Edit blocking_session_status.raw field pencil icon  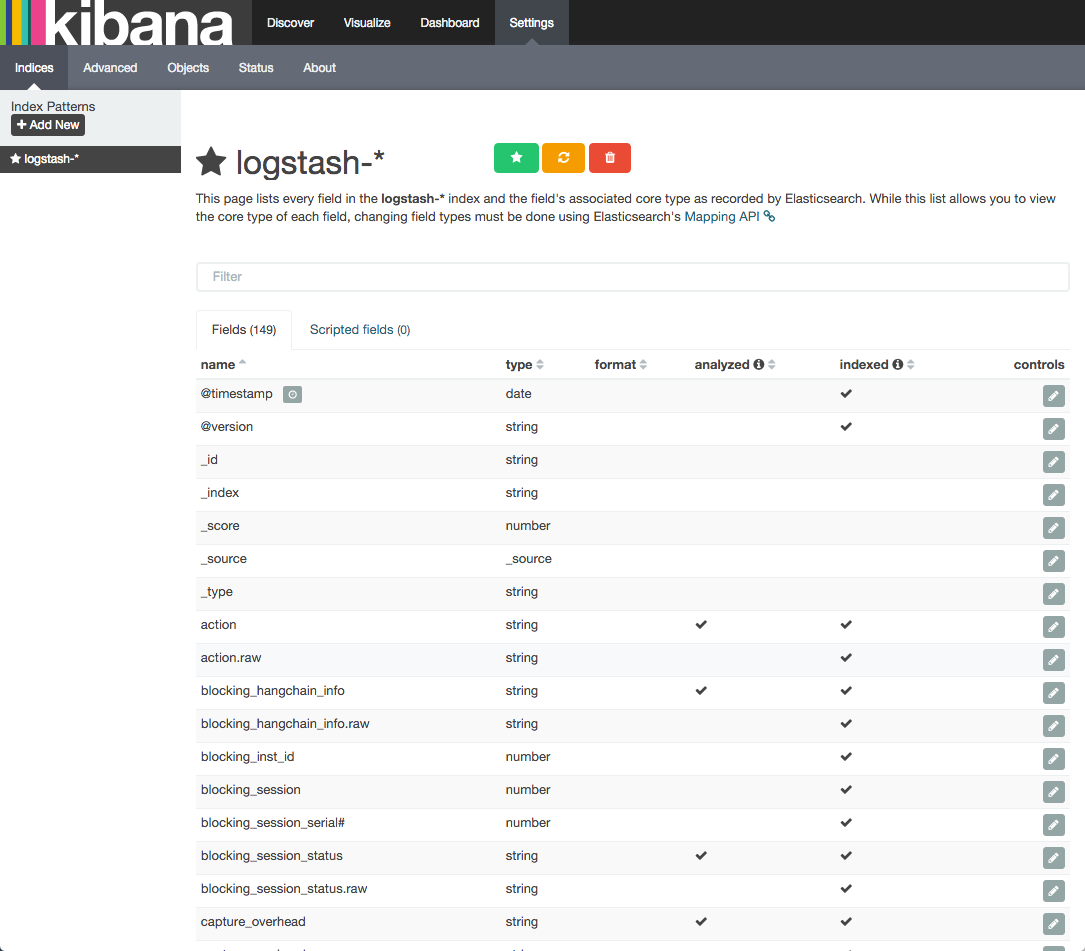pyautogui.click(x=1053, y=891)
